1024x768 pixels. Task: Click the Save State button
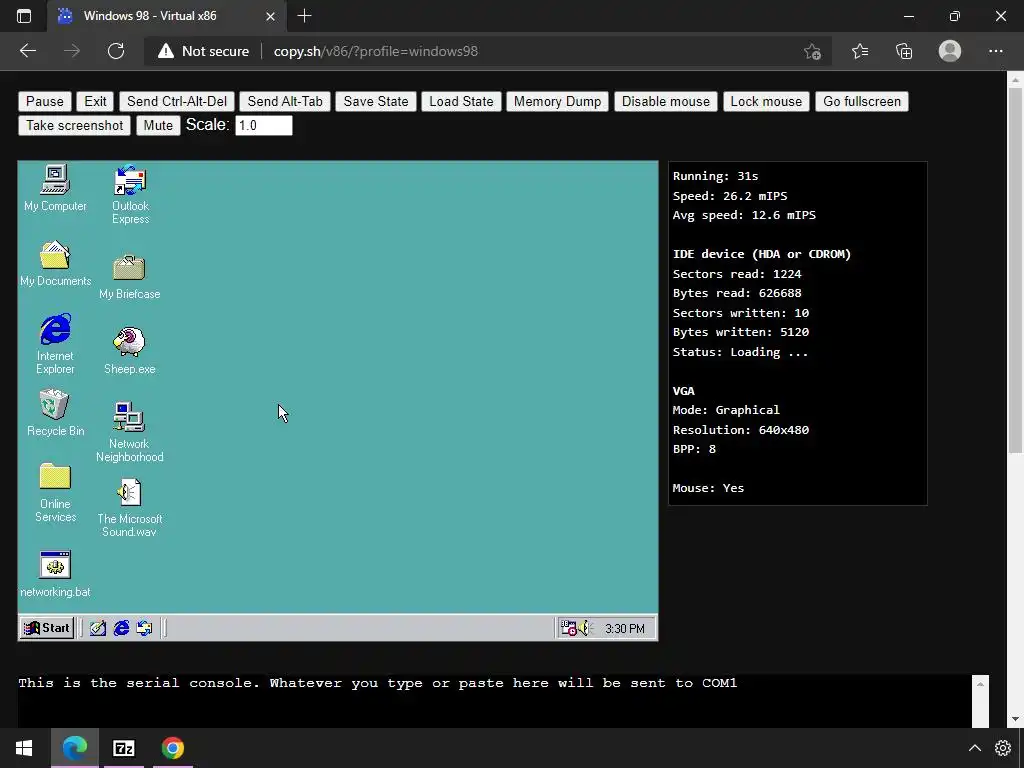coord(376,101)
